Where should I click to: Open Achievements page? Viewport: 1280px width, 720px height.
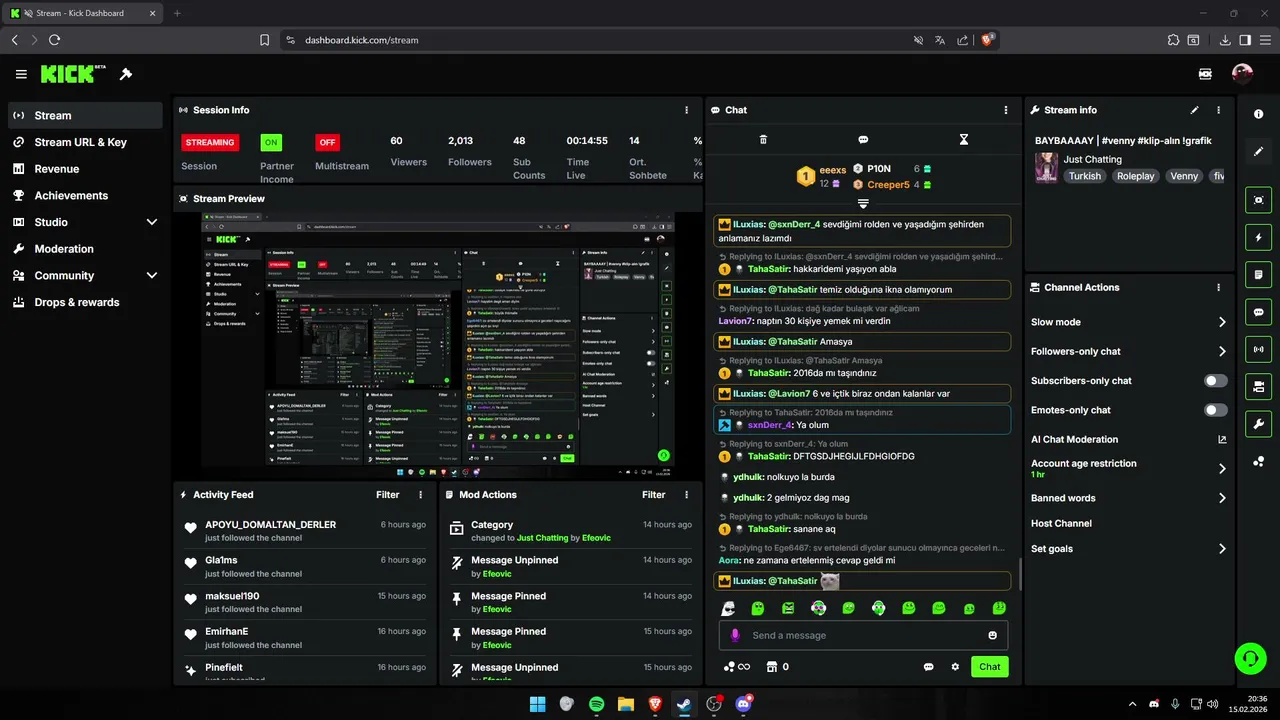[x=85, y=195]
